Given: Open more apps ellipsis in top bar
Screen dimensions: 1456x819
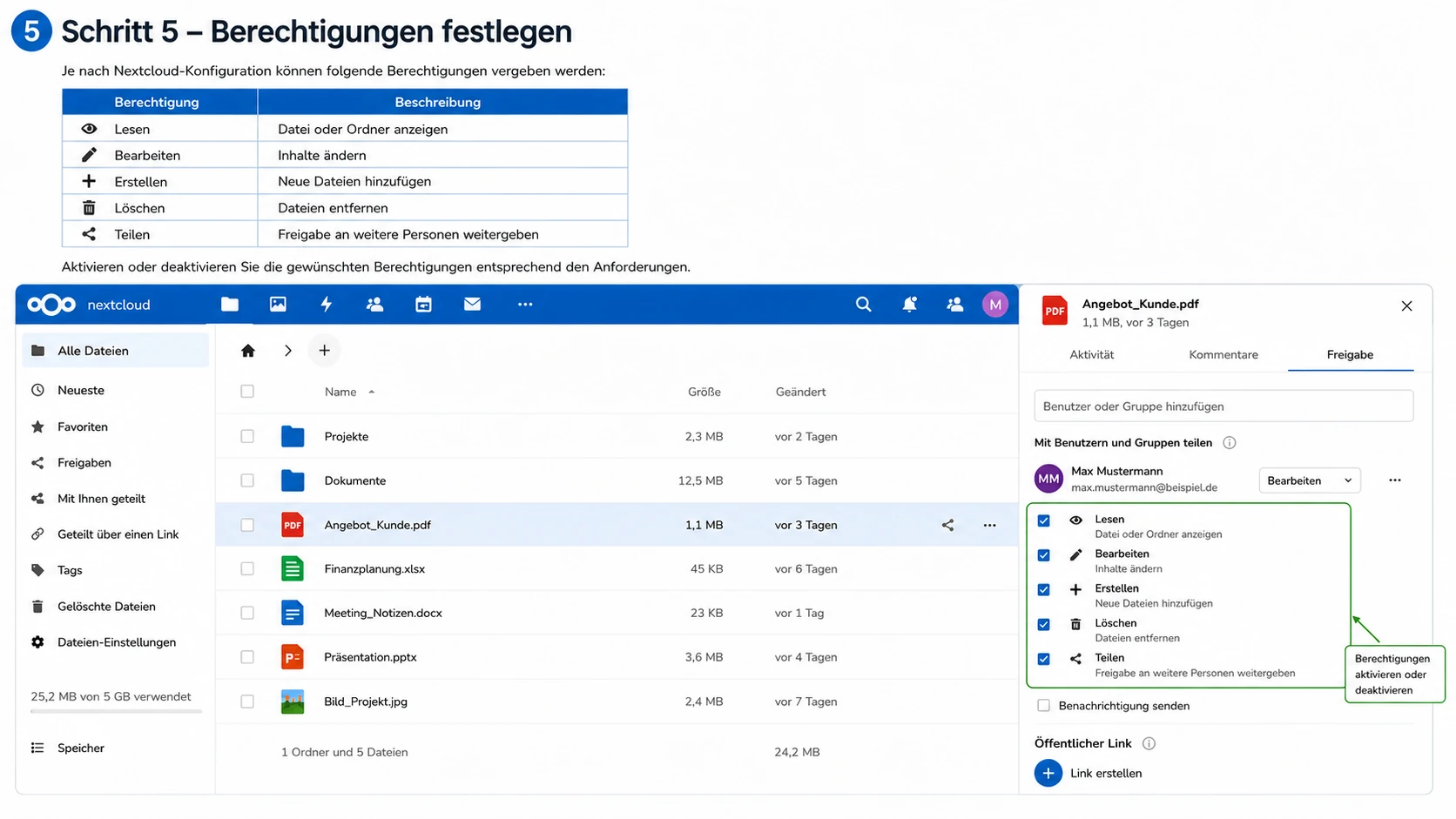Looking at the screenshot, I should (525, 304).
